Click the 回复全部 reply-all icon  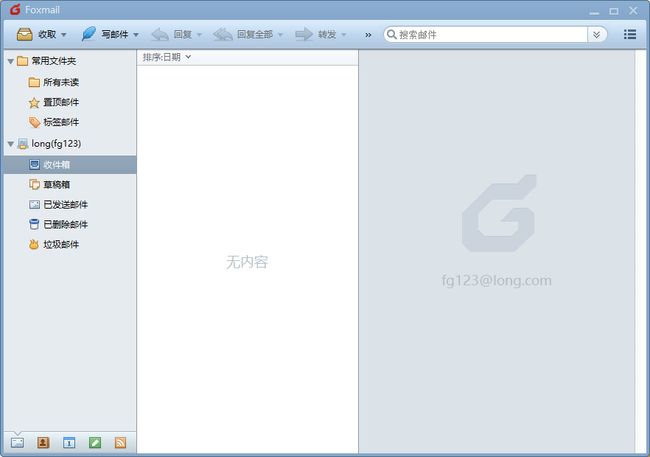click(x=223, y=34)
